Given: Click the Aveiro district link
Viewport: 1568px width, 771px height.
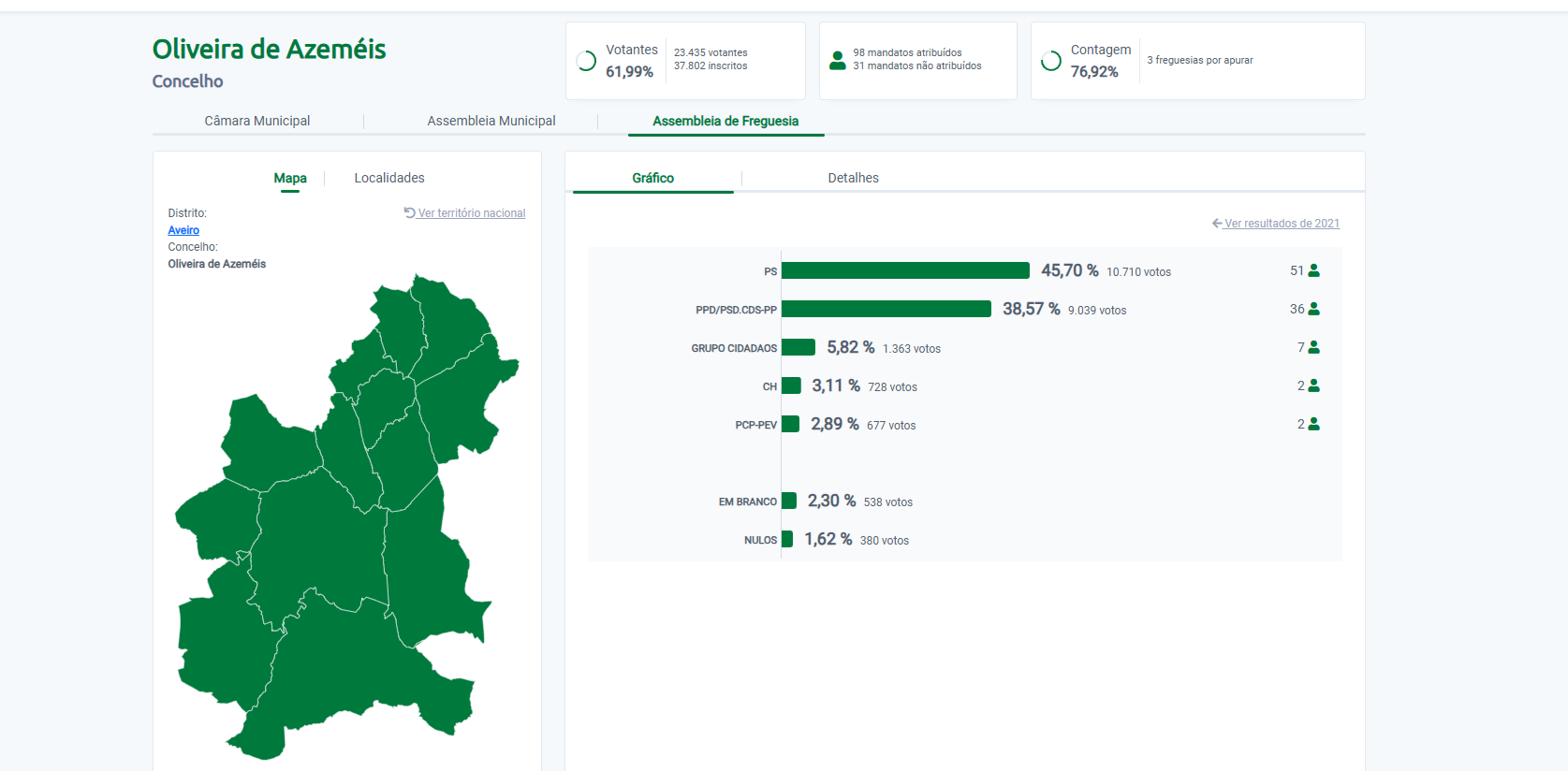Looking at the screenshot, I should [x=183, y=230].
